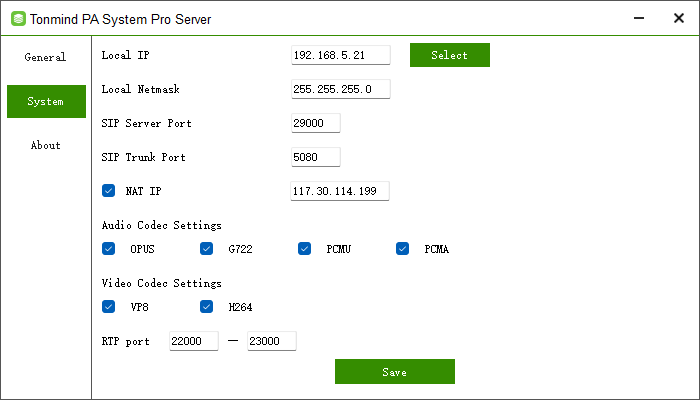Toggle the PCMU codec checkbox
Viewport: 700px width, 400px height.
[x=304, y=249]
